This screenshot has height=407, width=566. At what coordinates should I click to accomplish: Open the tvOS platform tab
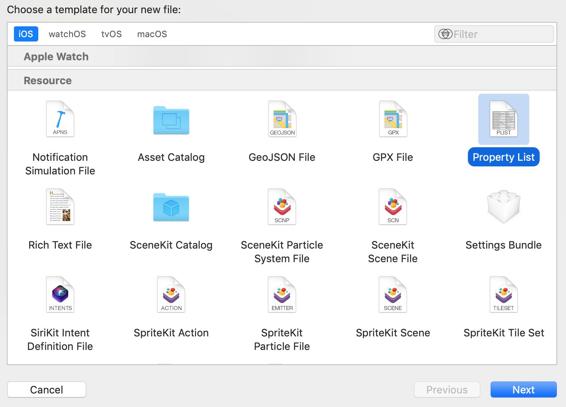tap(111, 34)
